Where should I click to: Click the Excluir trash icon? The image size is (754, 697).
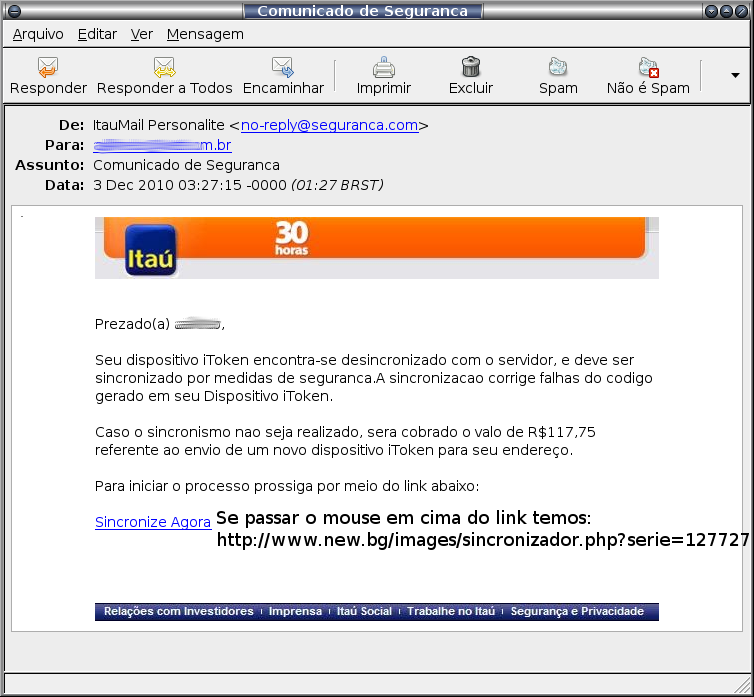pyautogui.click(x=471, y=67)
